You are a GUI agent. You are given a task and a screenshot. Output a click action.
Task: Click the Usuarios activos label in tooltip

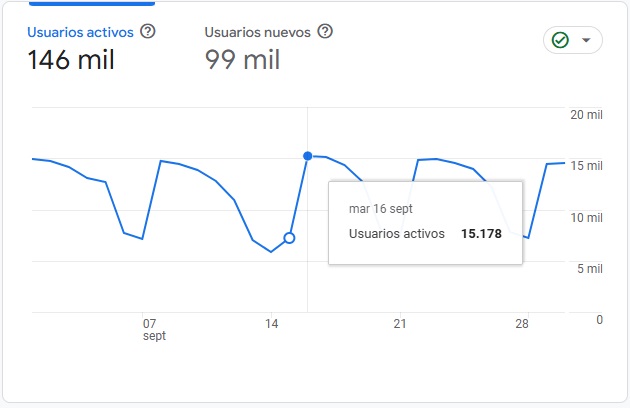point(395,234)
